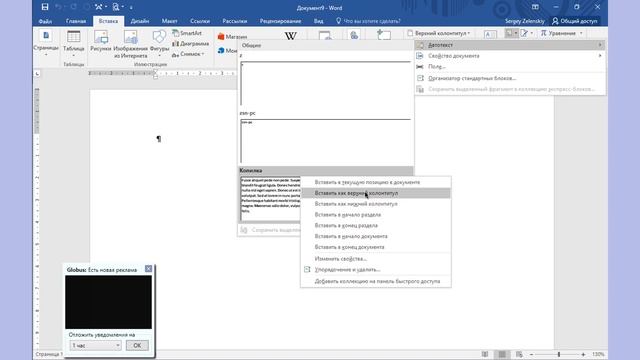Click the Таблица table grid icon
This screenshot has height=360, width=640.
pyautogui.click(x=73, y=36)
